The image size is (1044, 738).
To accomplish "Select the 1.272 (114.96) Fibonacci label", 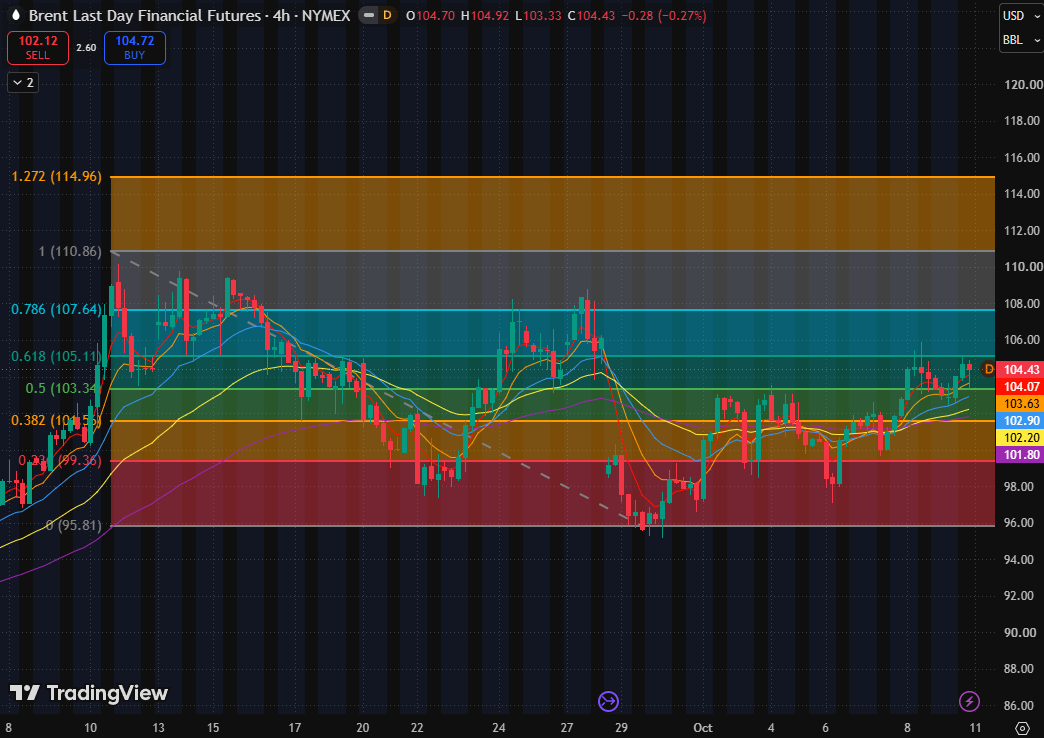I will [57, 177].
